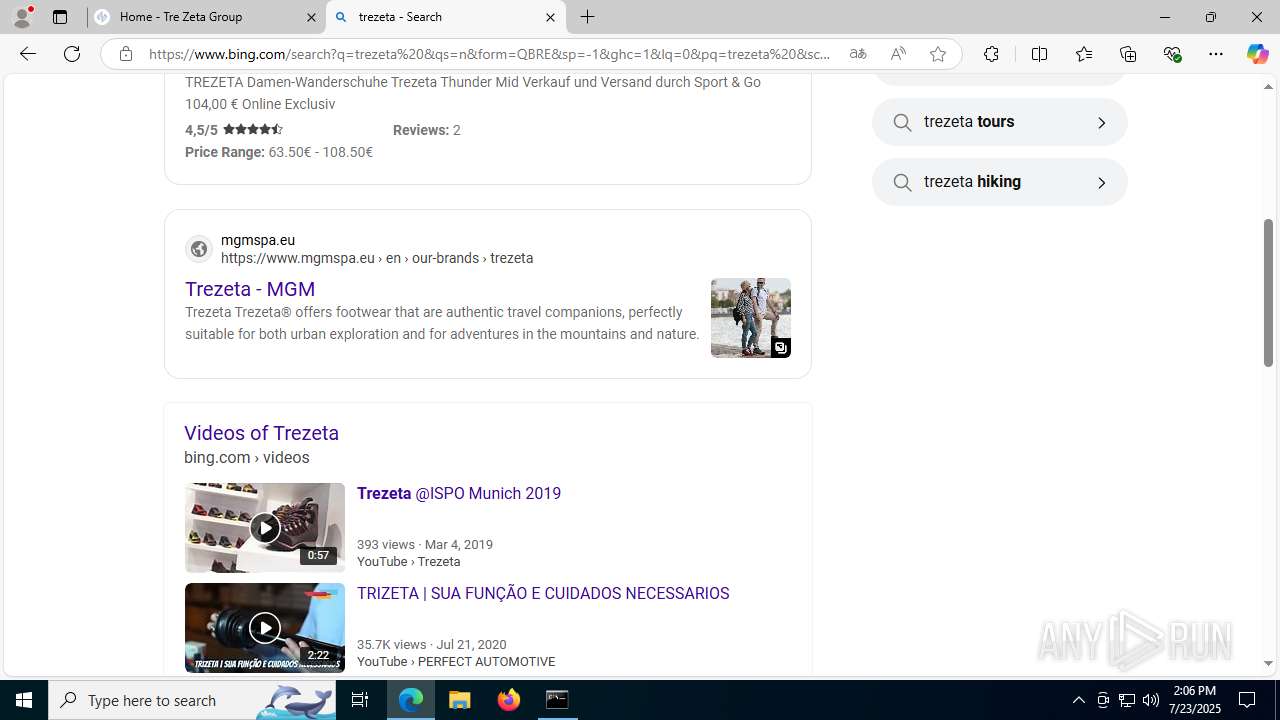Open the Collections icon

(x=1128, y=54)
